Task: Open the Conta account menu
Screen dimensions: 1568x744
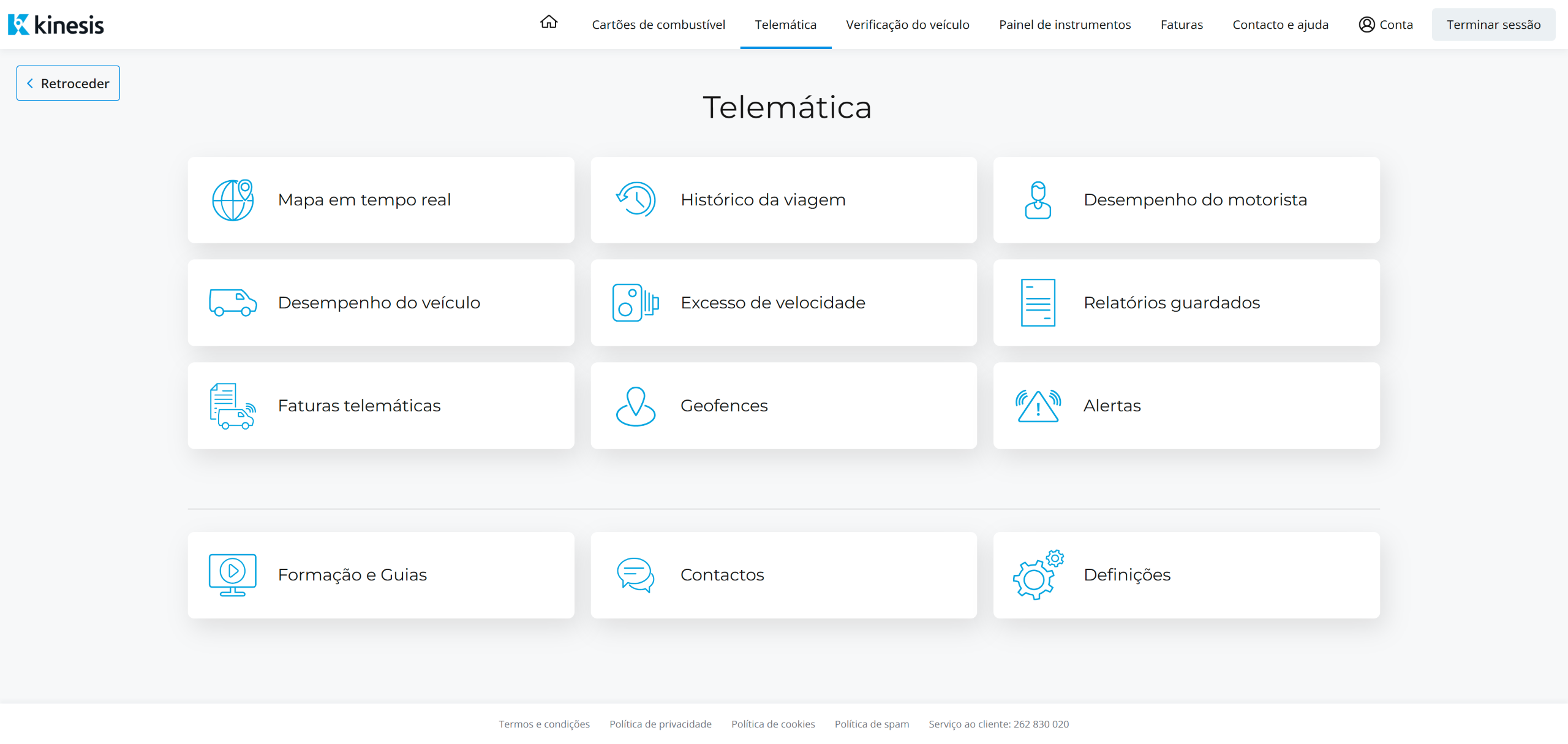Action: coord(1385,25)
